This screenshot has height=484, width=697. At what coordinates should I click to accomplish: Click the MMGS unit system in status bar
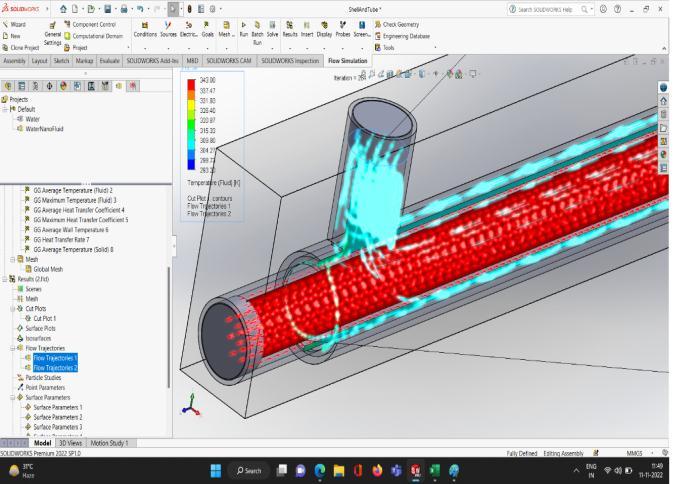point(634,453)
